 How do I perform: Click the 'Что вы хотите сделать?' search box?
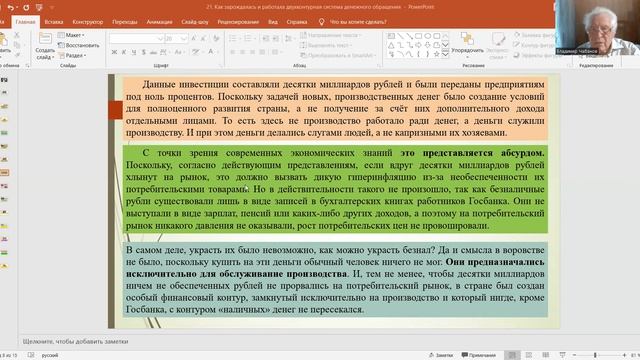tap(358, 22)
